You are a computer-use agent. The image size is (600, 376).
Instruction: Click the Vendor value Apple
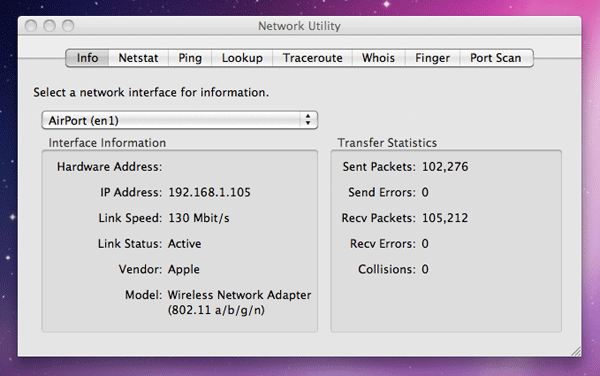click(x=184, y=270)
